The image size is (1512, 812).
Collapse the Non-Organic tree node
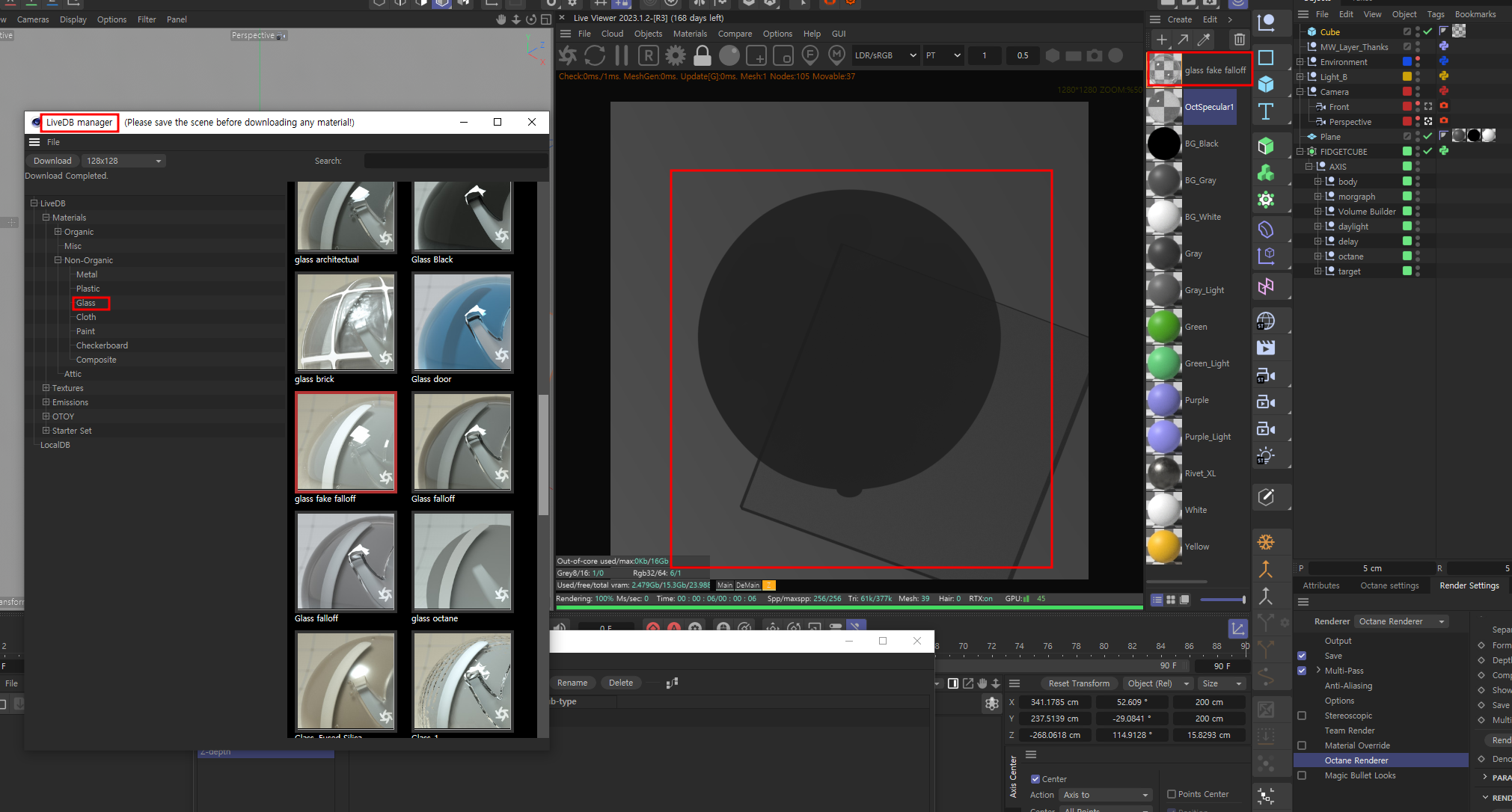(58, 260)
